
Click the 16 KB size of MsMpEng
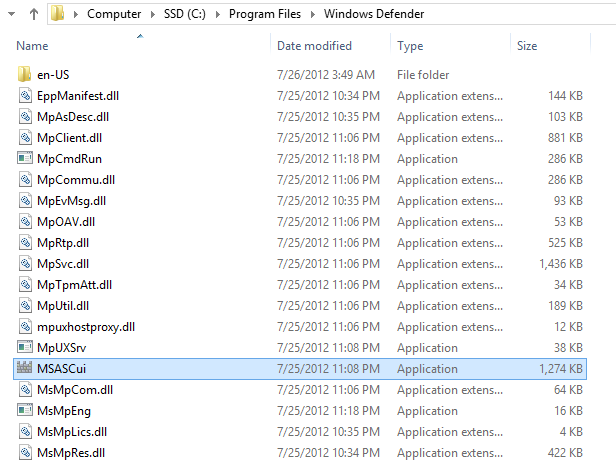[x=568, y=411]
